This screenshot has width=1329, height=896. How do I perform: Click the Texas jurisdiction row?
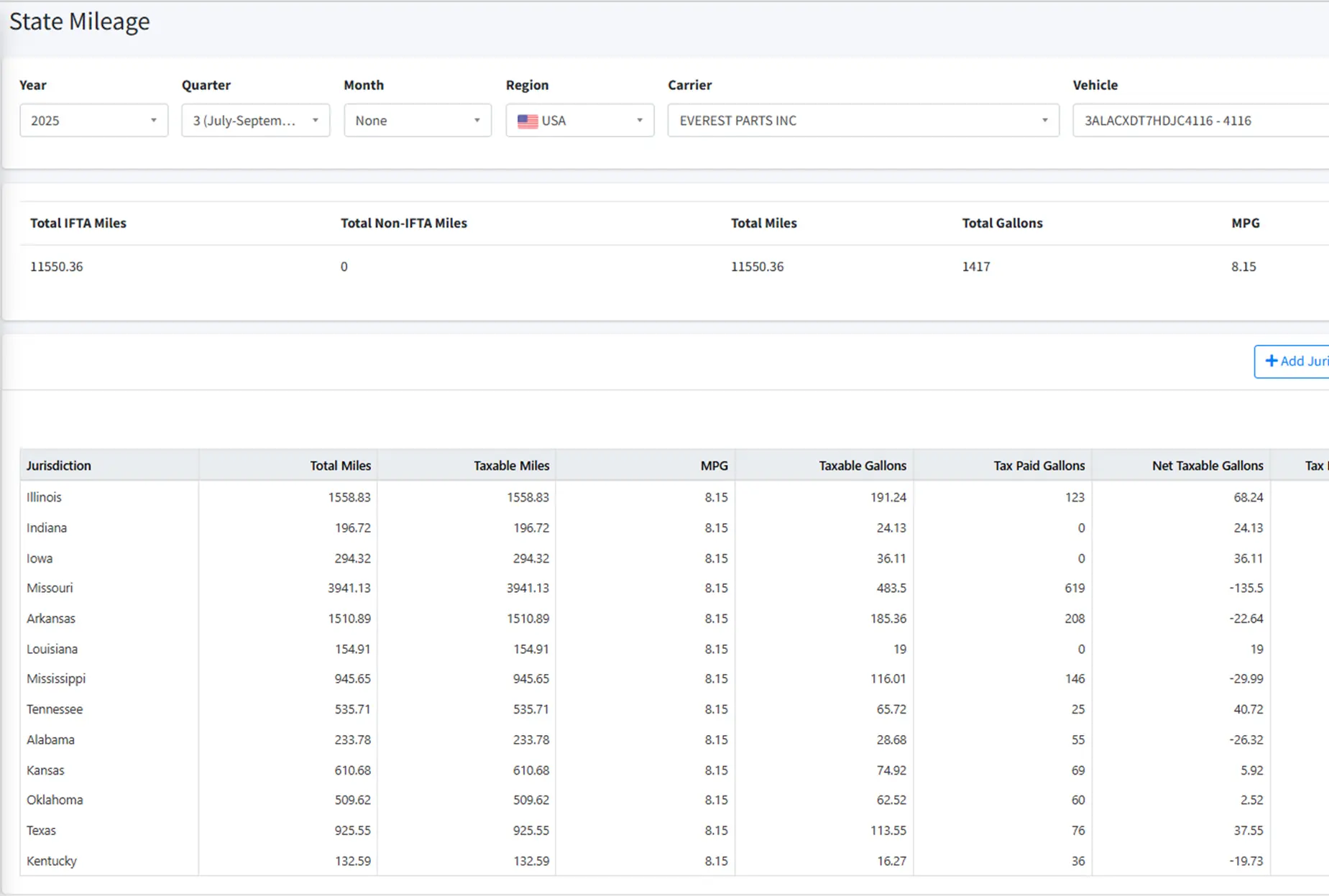tap(41, 831)
